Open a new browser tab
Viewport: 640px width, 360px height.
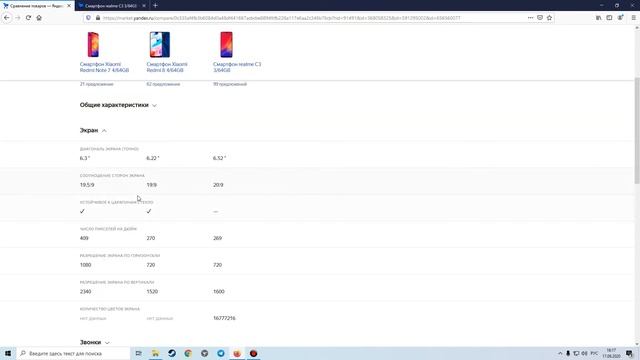click(155, 6)
